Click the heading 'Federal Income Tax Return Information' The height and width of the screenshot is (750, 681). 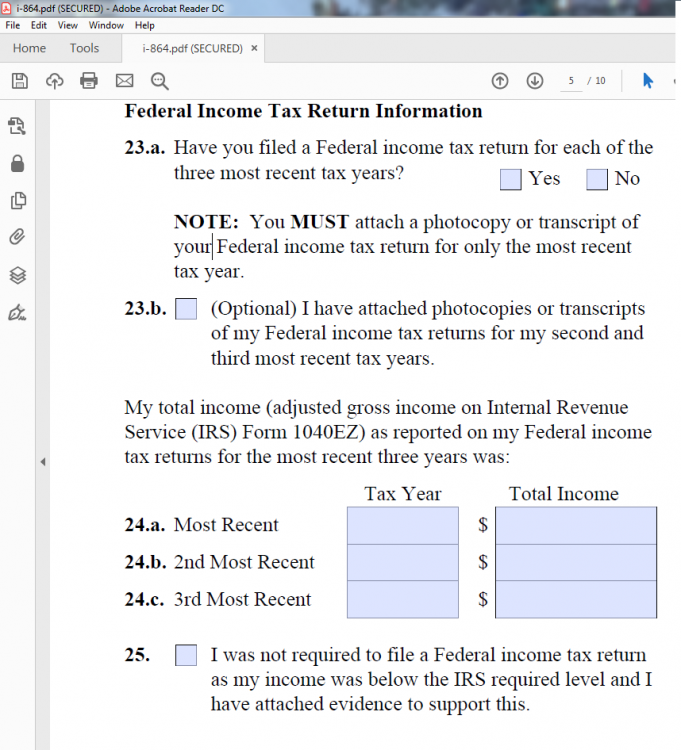[304, 111]
